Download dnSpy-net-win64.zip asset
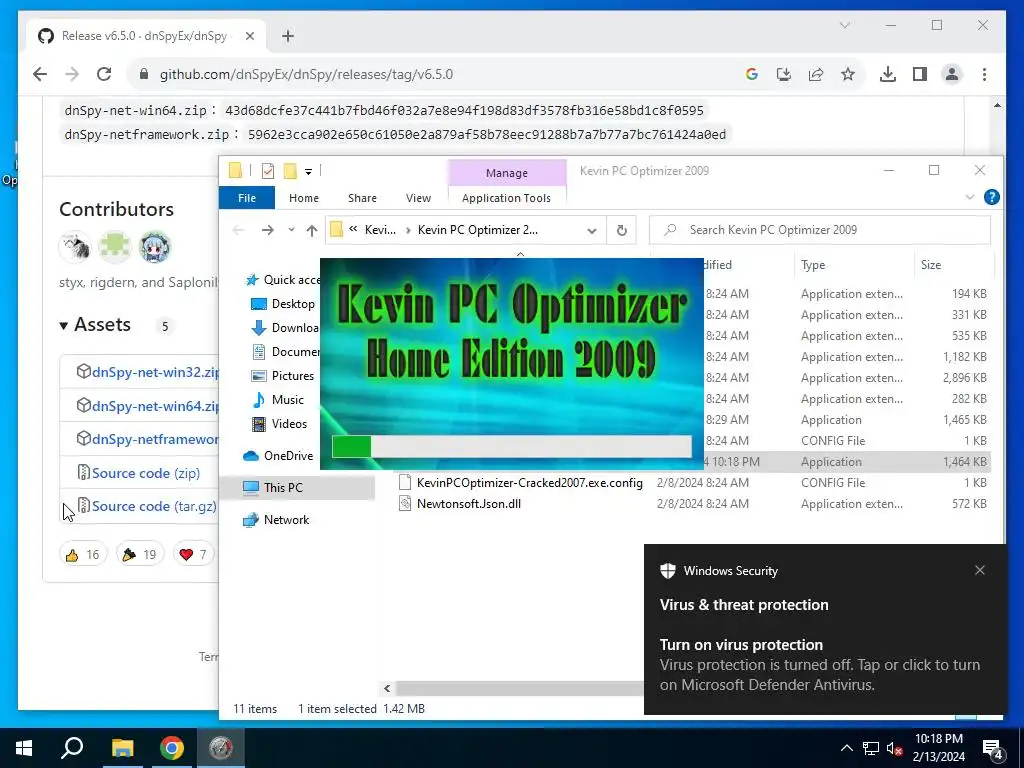Image resolution: width=1024 pixels, height=768 pixels. (155, 406)
